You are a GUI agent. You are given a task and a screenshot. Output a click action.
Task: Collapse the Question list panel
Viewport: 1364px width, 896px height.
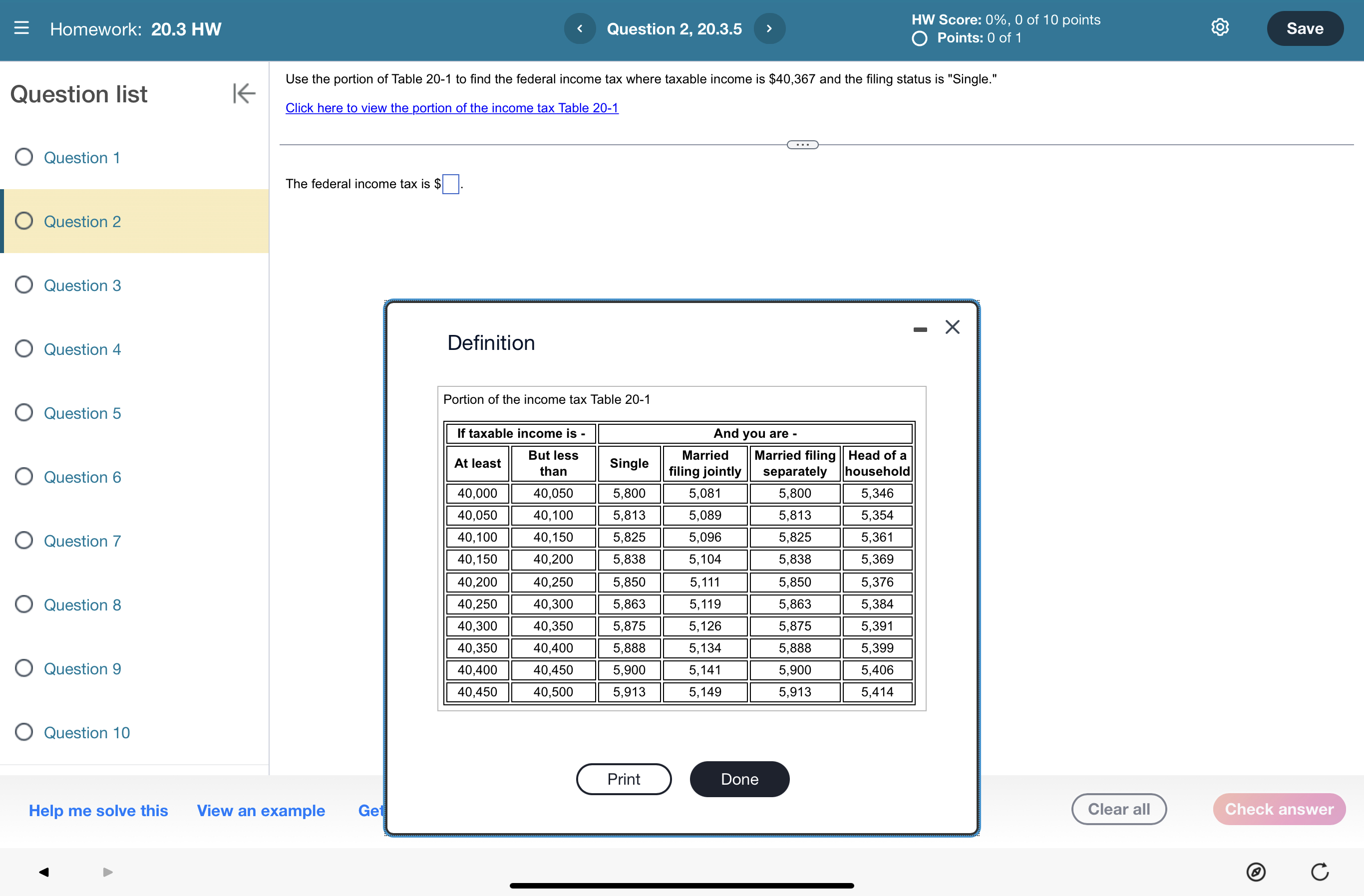(244, 93)
